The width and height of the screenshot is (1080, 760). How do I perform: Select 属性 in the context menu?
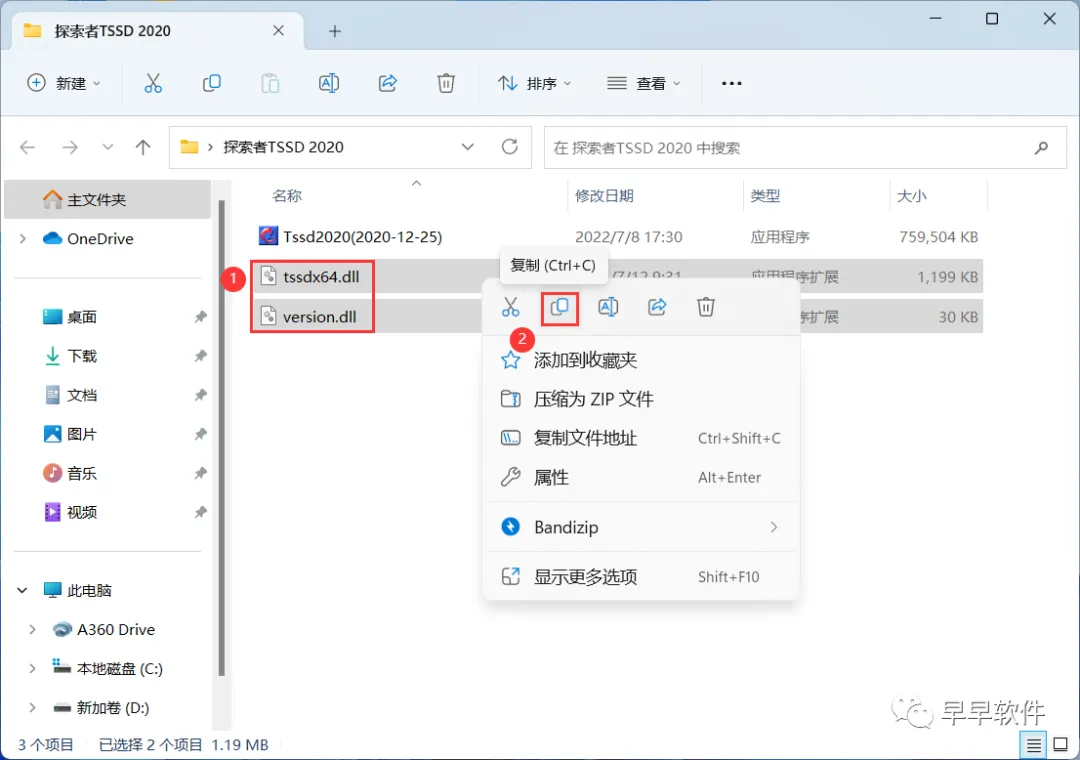641,477
